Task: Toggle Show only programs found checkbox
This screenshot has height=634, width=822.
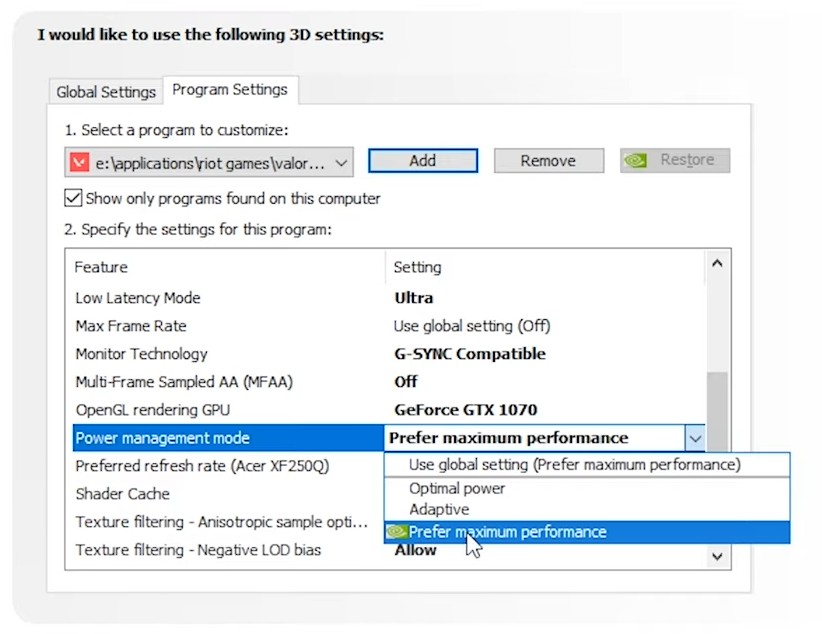Action: (x=73, y=198)
